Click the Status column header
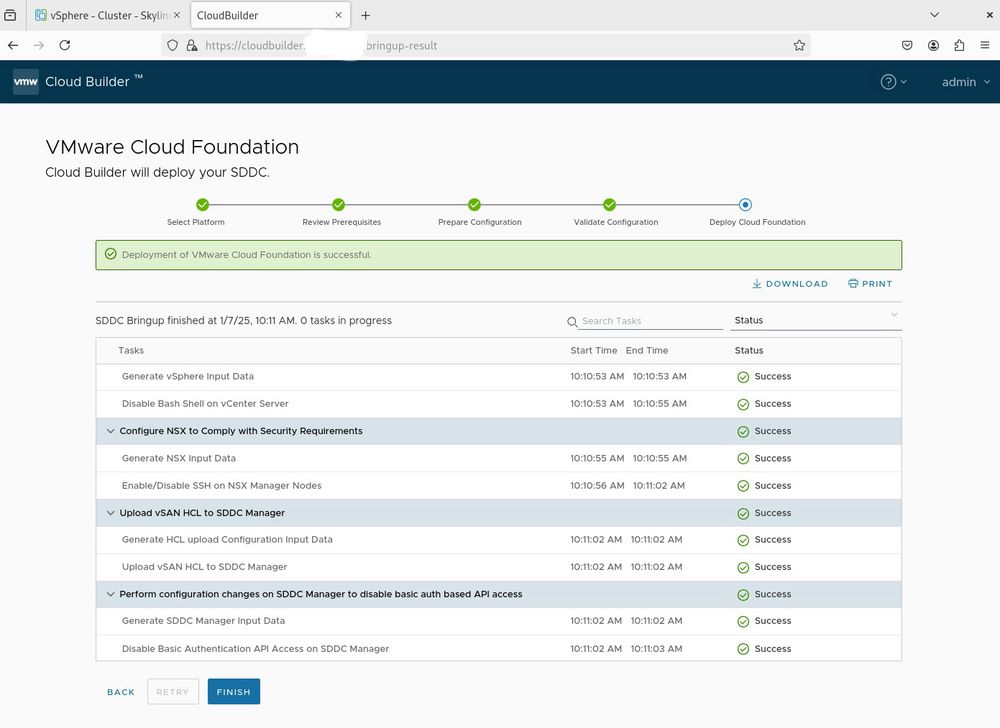This screenshot has height=728, width=1000. tap(749, 351)
